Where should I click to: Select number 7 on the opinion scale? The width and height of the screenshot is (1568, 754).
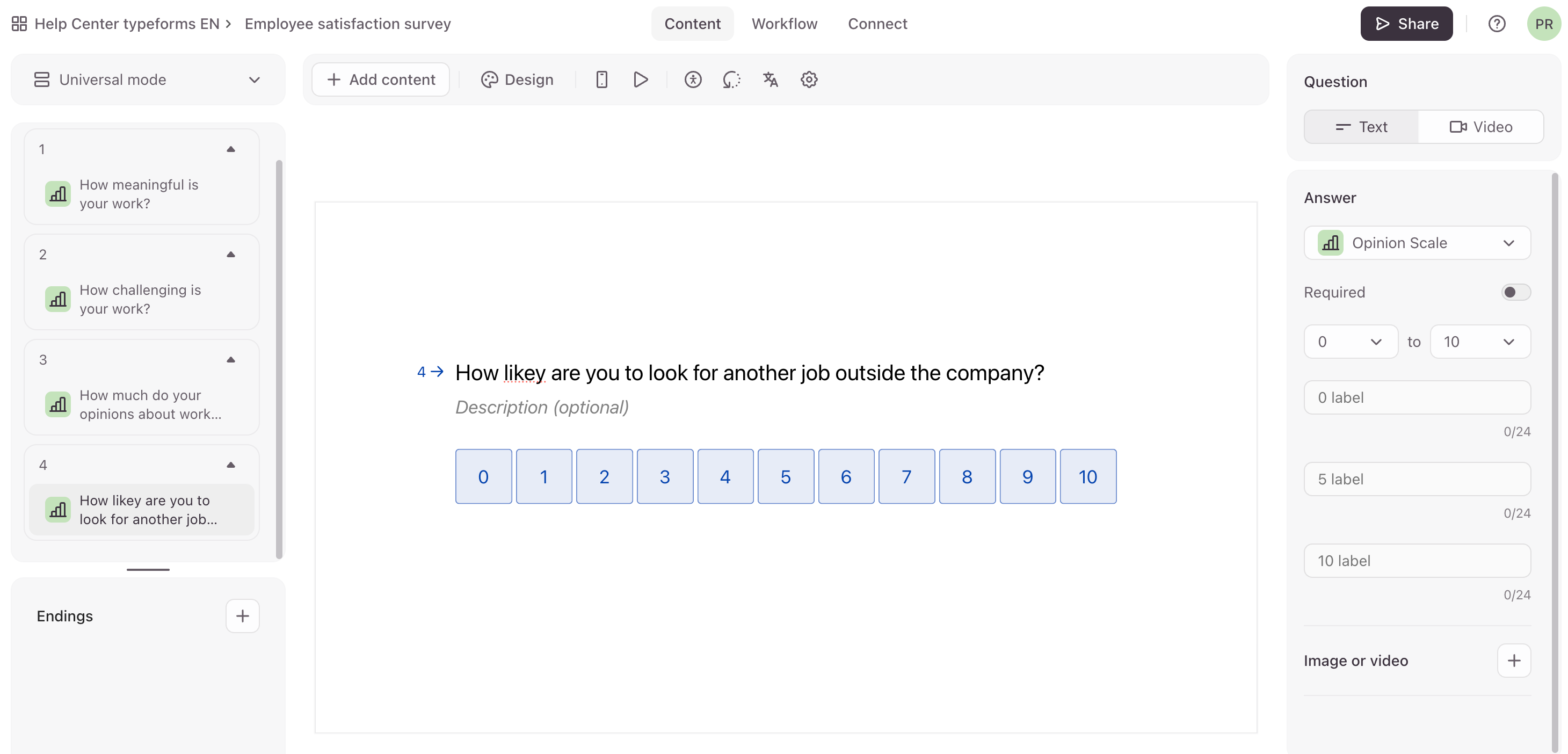(906, 476)
